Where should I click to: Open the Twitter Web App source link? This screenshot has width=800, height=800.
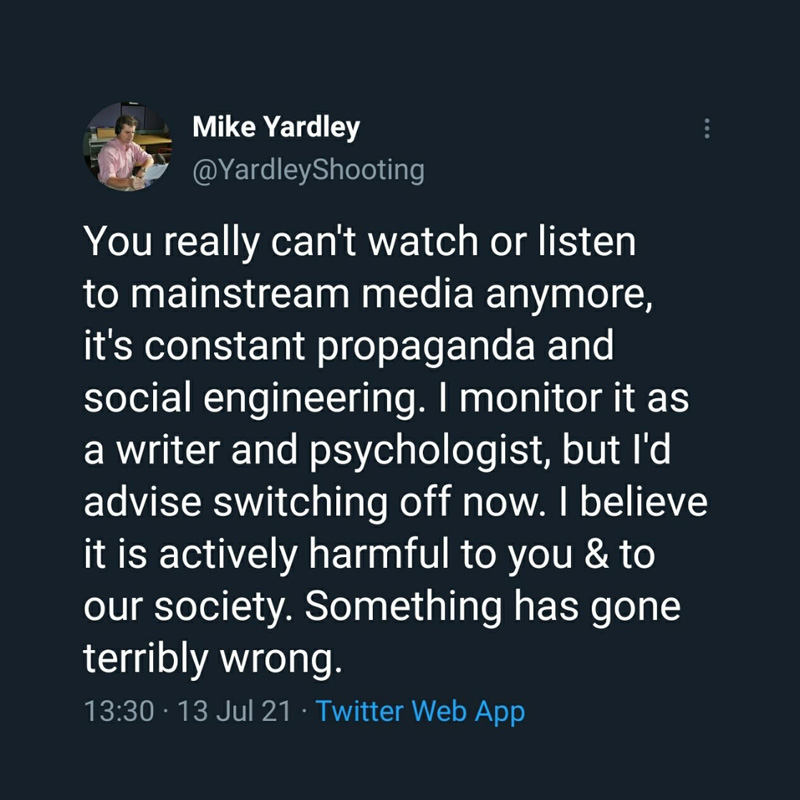coord(420,711)
